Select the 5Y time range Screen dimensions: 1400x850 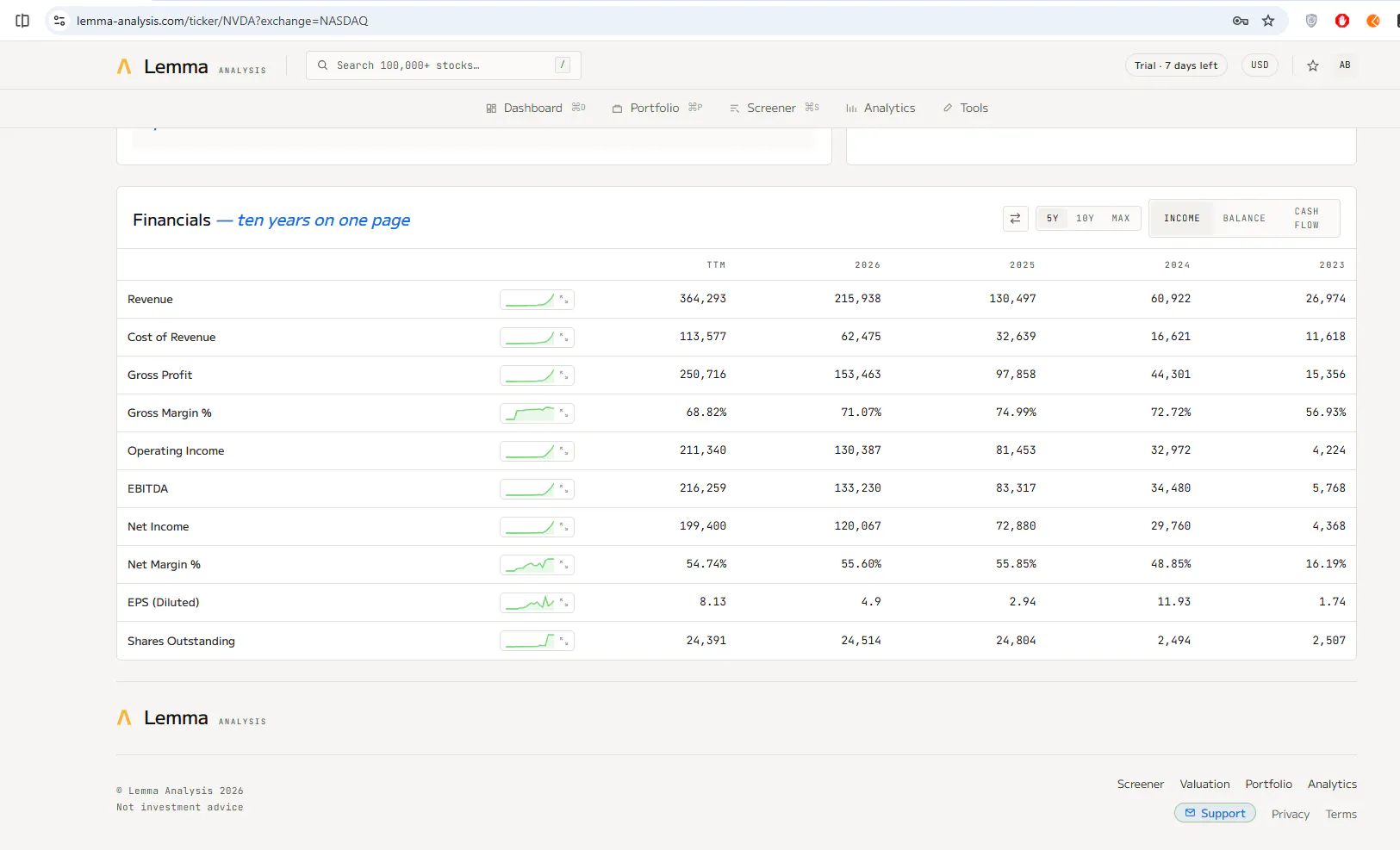click(x=1052, y=219)
